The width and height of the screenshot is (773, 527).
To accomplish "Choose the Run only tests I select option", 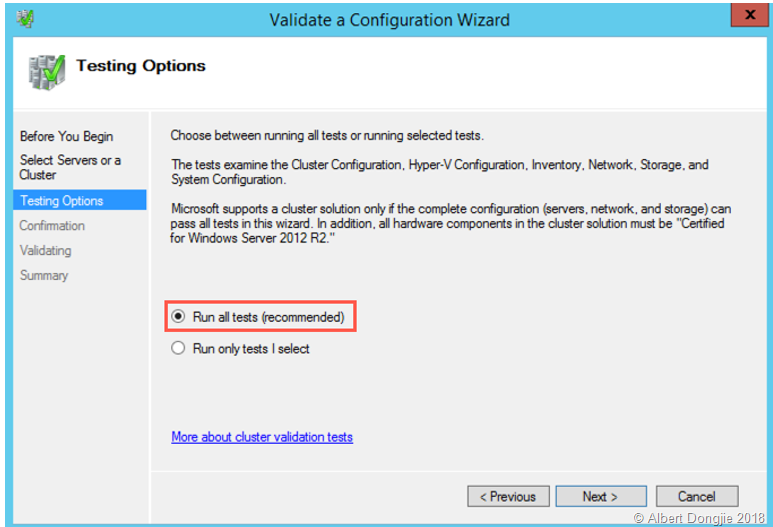I will click(179, 349).
